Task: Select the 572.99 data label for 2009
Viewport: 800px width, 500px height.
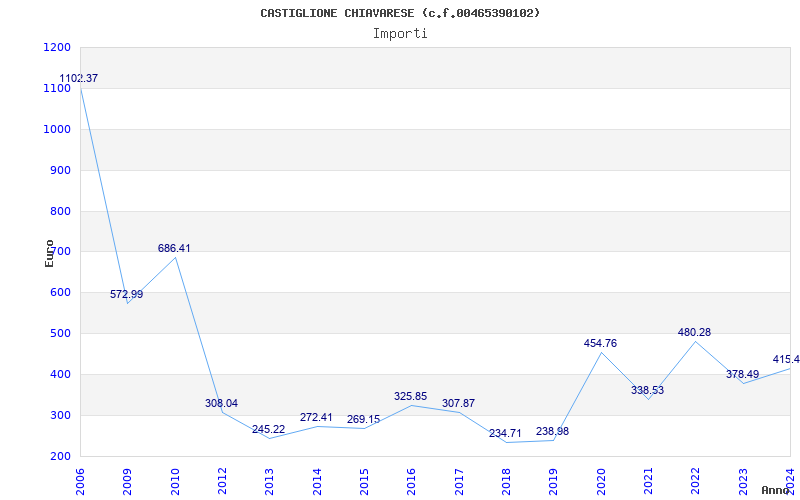Action: (127, 294)
